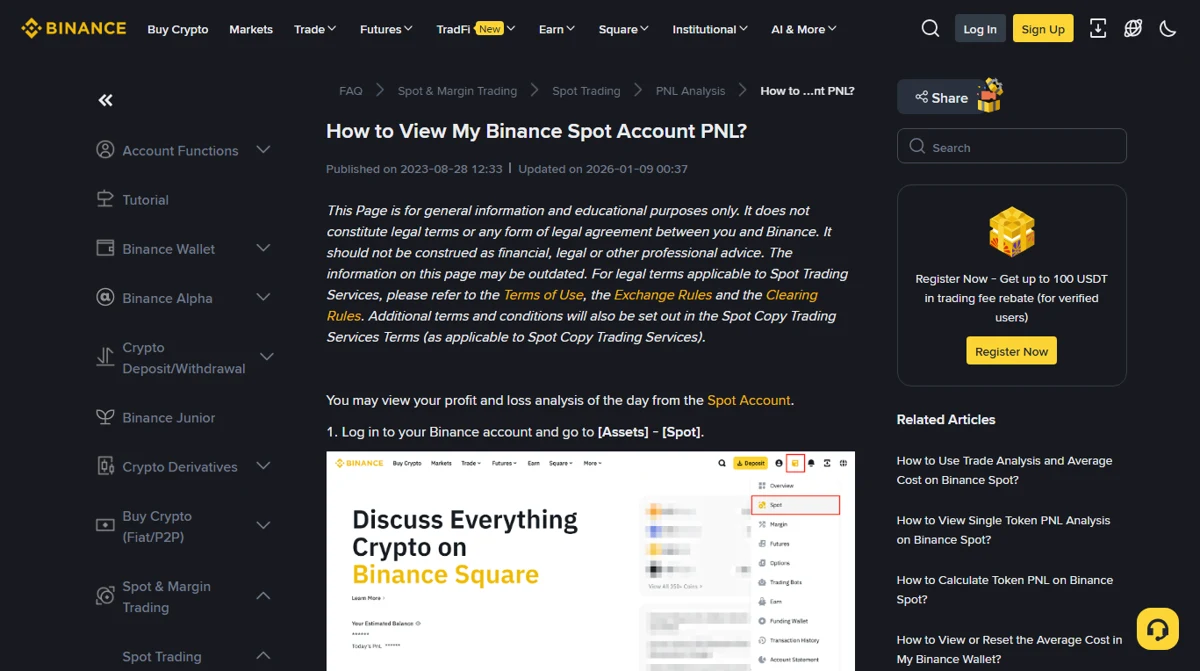The height and width of the screenshot is (671, 1200).
Task: Click the Log In button
Action: point(980,28)
